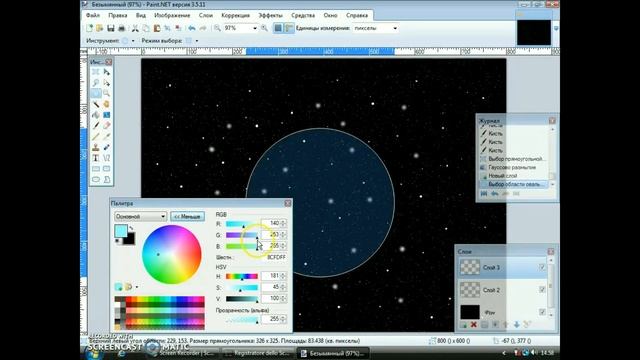Toggle pixel grid button in toolbar
The image size is (640, 360).
pos(278,28)
